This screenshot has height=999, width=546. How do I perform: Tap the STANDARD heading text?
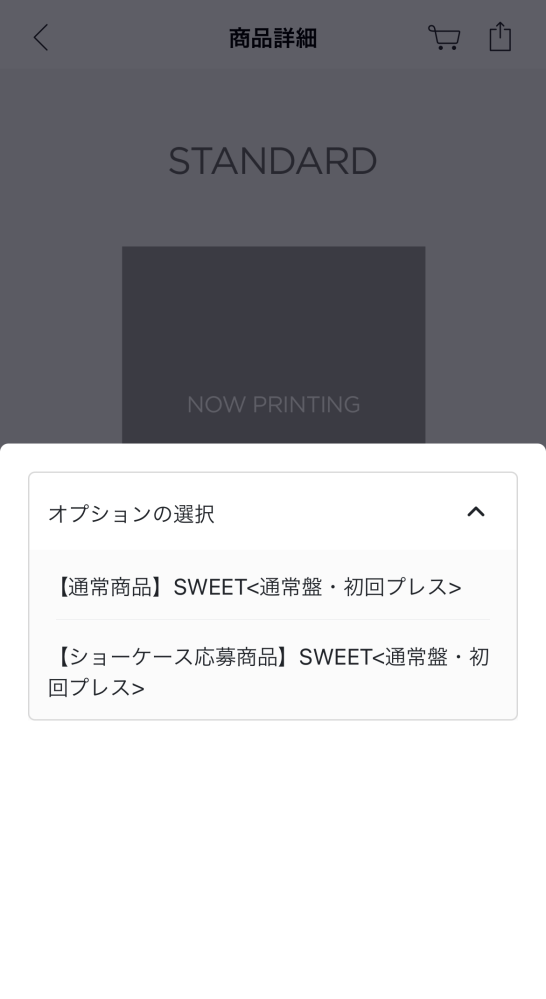pos(273,161)
